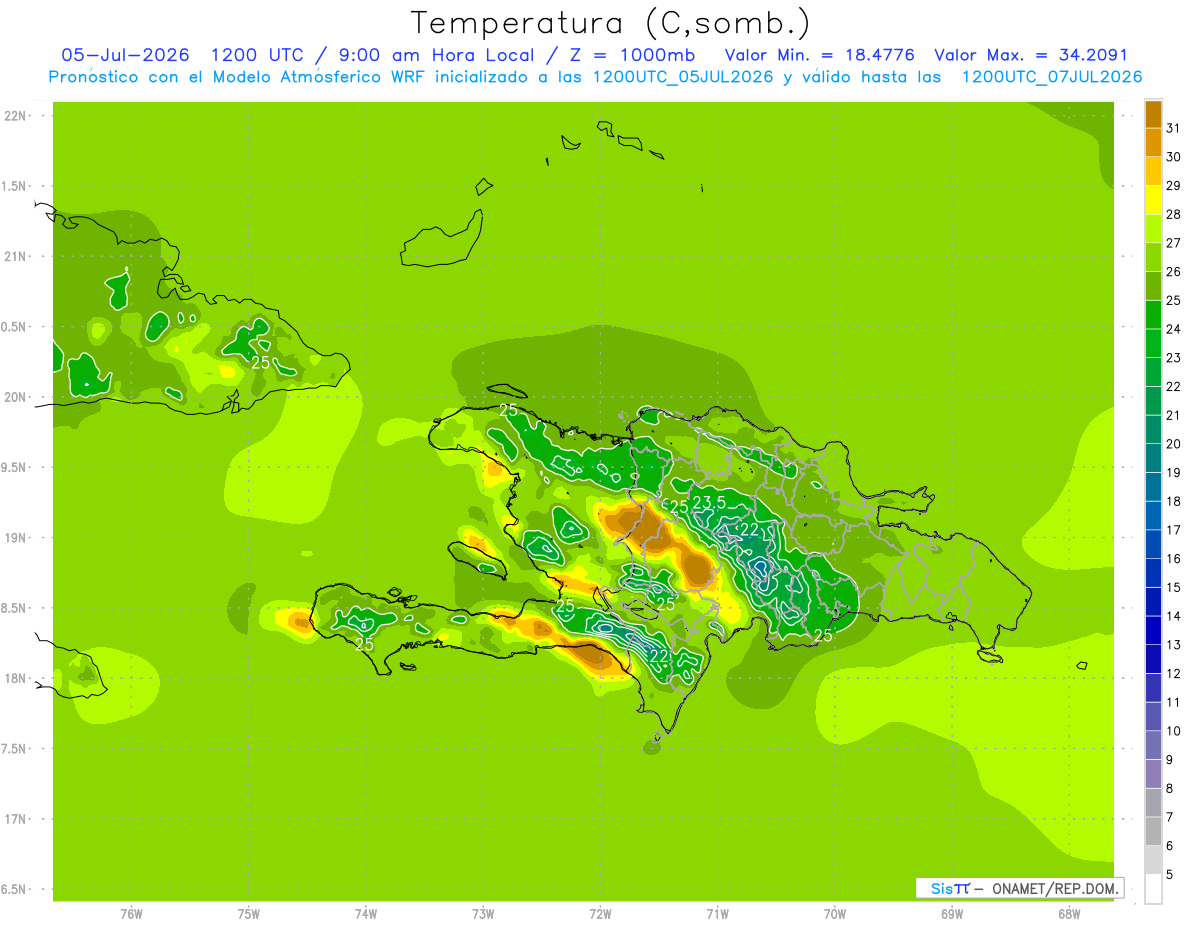Viewport: 1200px width, 927px height.
Task: Click legend value '29' on the color bar
Action: tap(1173, 186)
